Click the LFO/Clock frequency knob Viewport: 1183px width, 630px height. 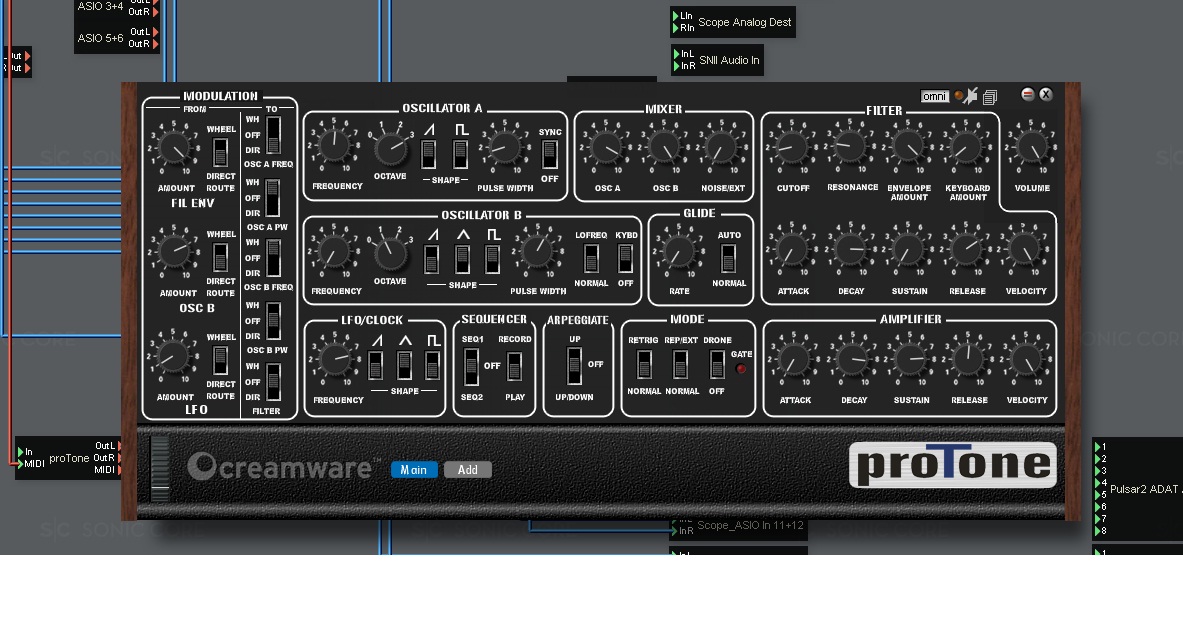tap(334, 360)
